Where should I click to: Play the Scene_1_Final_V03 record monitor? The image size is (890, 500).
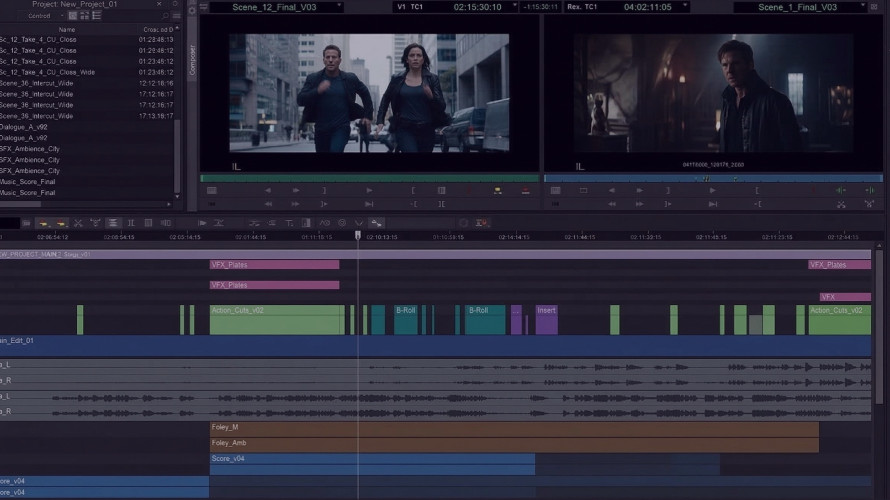712,191
